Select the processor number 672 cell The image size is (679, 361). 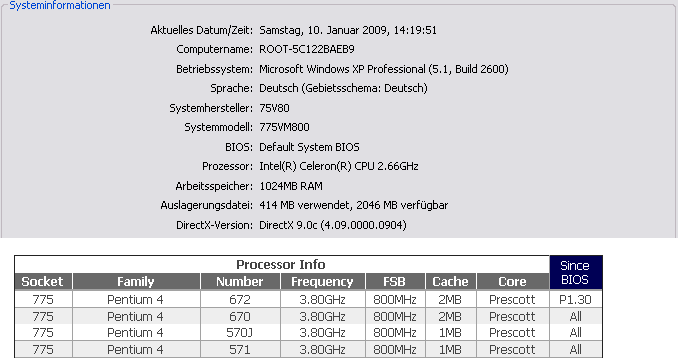click(x=240, y=300)
